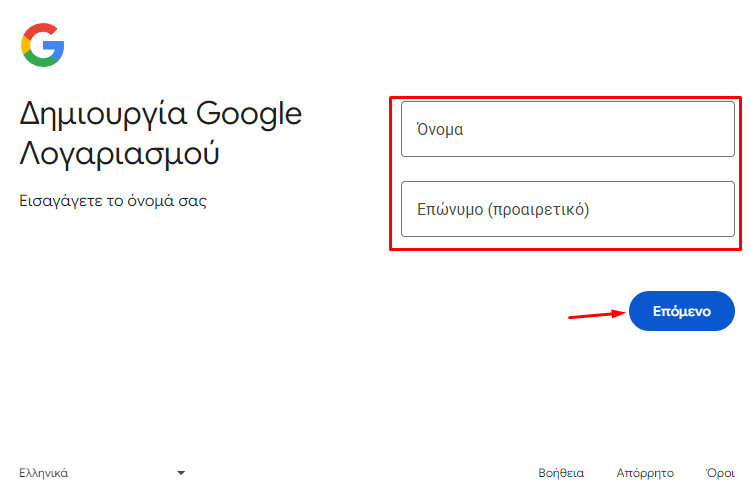750x500 pixels.
Task: Open the Ελληνικά language dropdown
Action: (102, 473)
